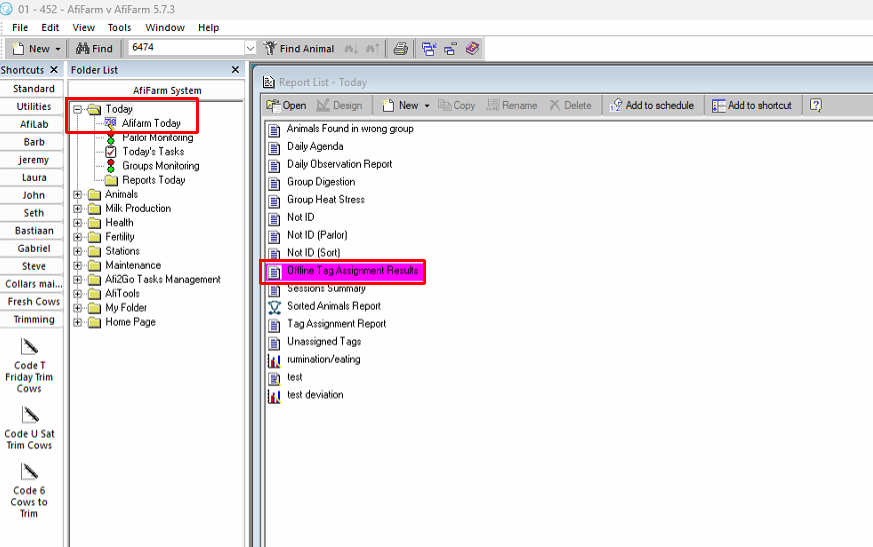This screenshot has width=873, height=547.
Task: Open the Tools menu
Action: 119,27
